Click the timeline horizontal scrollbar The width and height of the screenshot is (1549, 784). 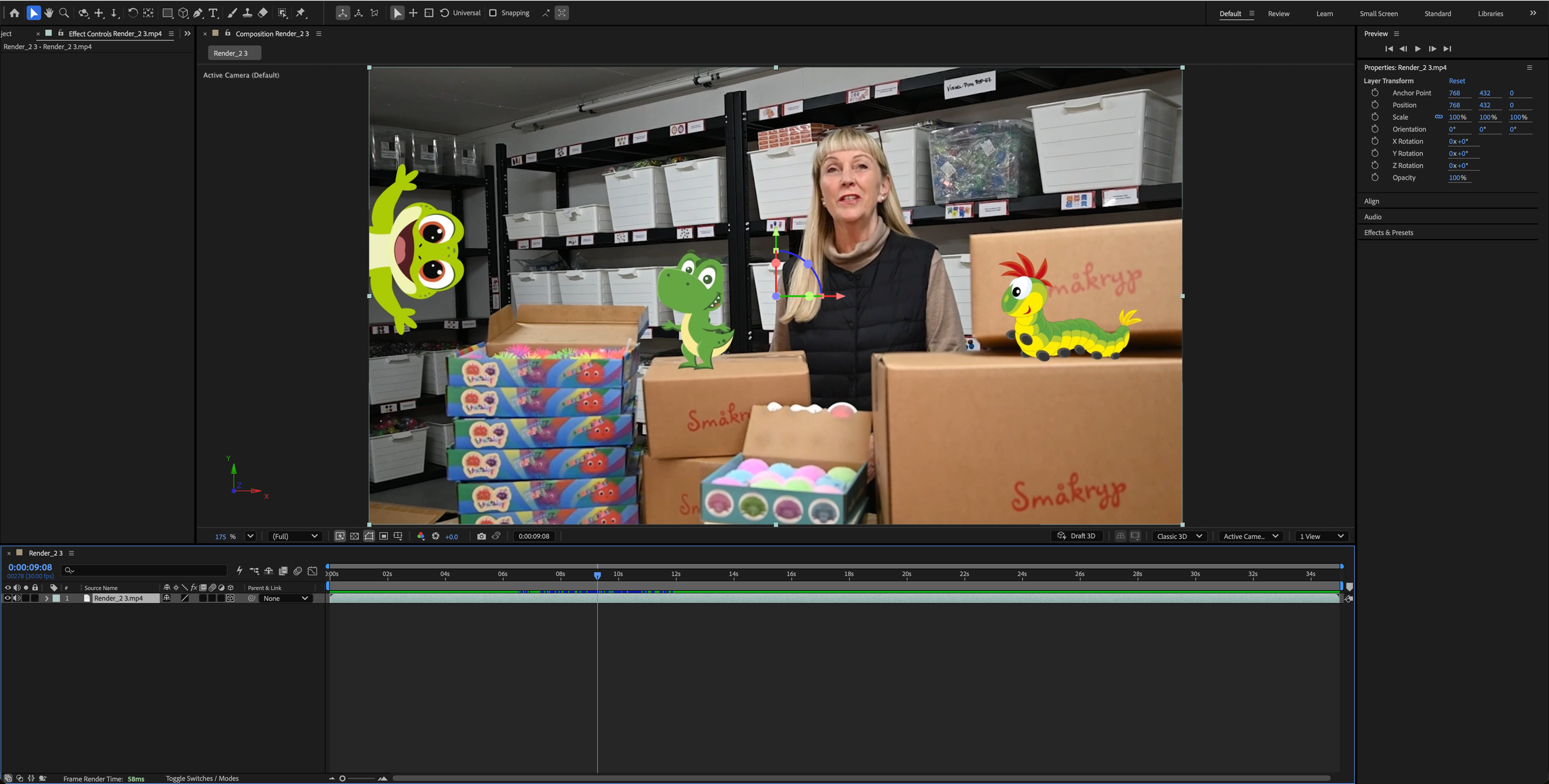861,778
